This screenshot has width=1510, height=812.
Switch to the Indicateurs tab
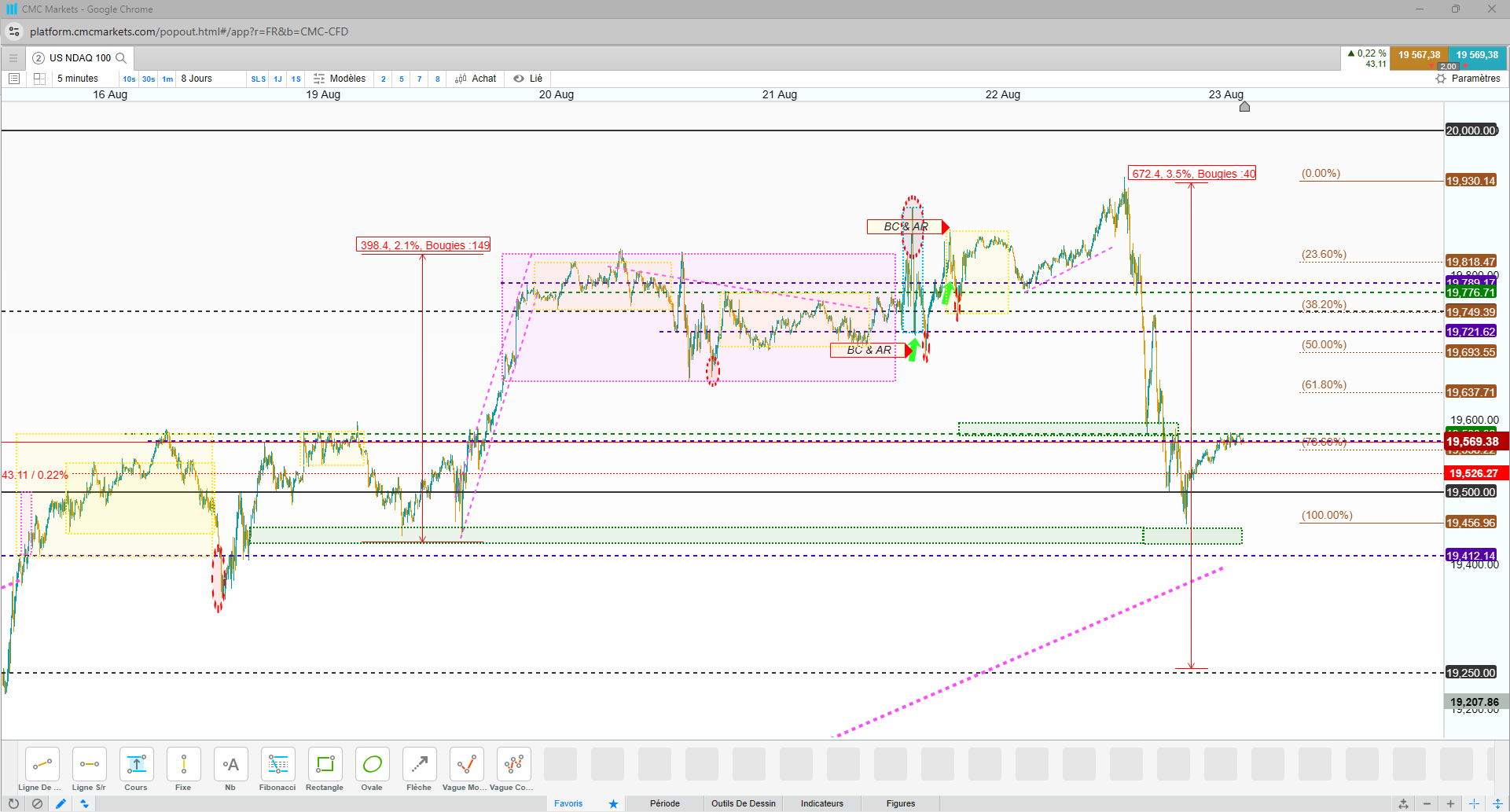click(822, 803)
